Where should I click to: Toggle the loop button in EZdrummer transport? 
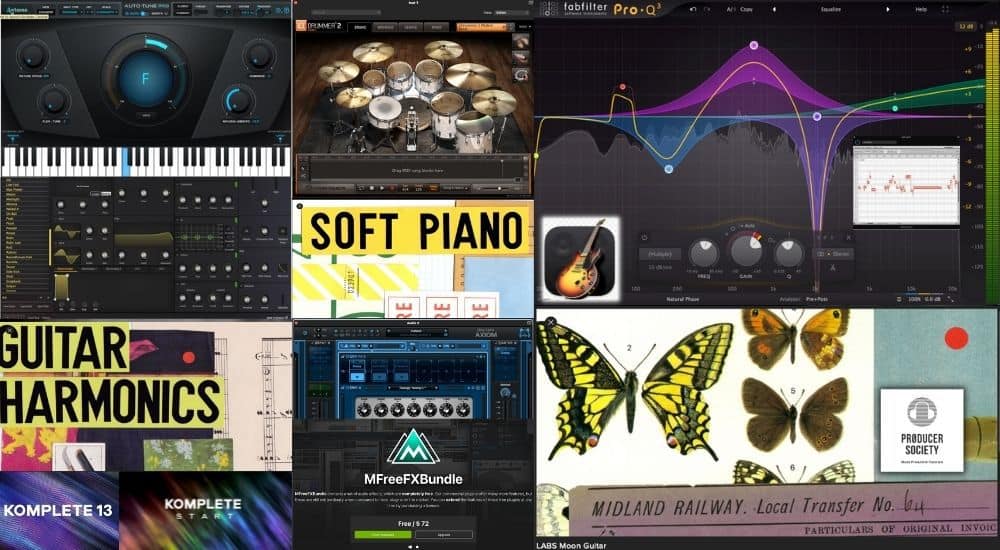point(361,188)
